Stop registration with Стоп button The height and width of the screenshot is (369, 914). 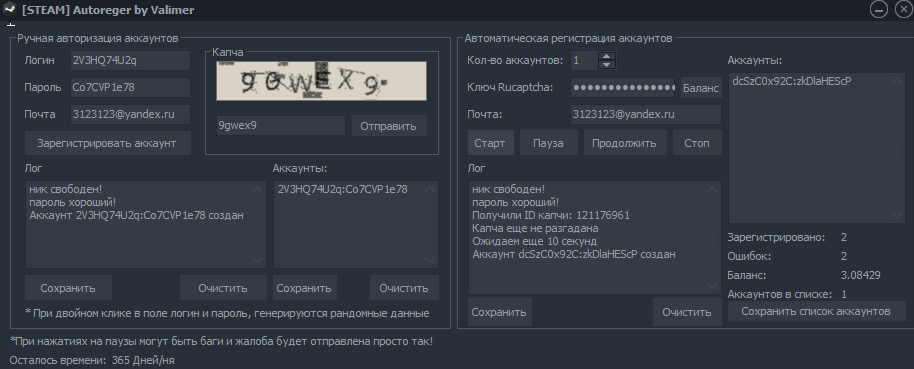[x=697, y=143]
